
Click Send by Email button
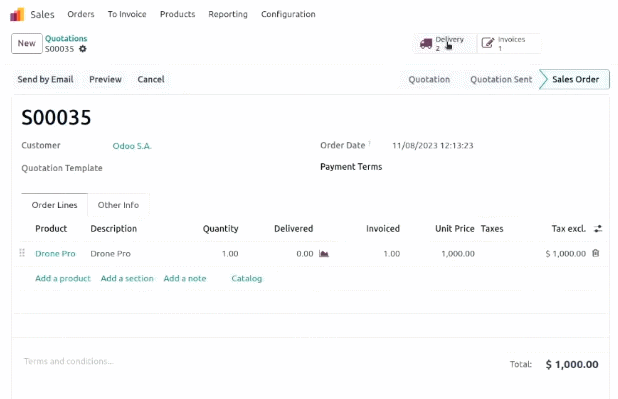tap(45, 79)
